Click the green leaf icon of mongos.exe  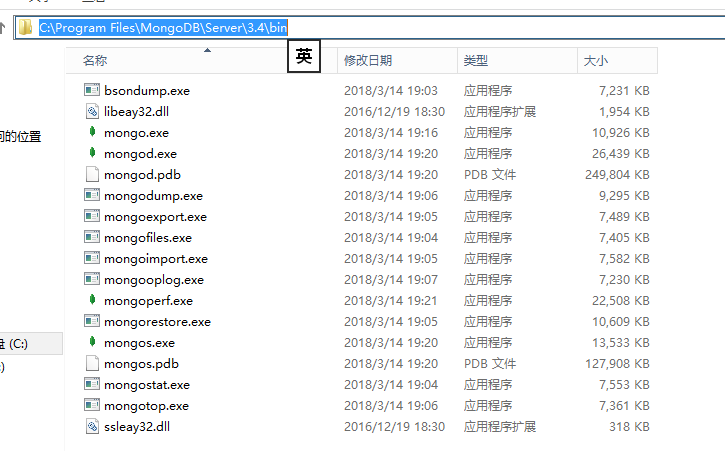92,342
